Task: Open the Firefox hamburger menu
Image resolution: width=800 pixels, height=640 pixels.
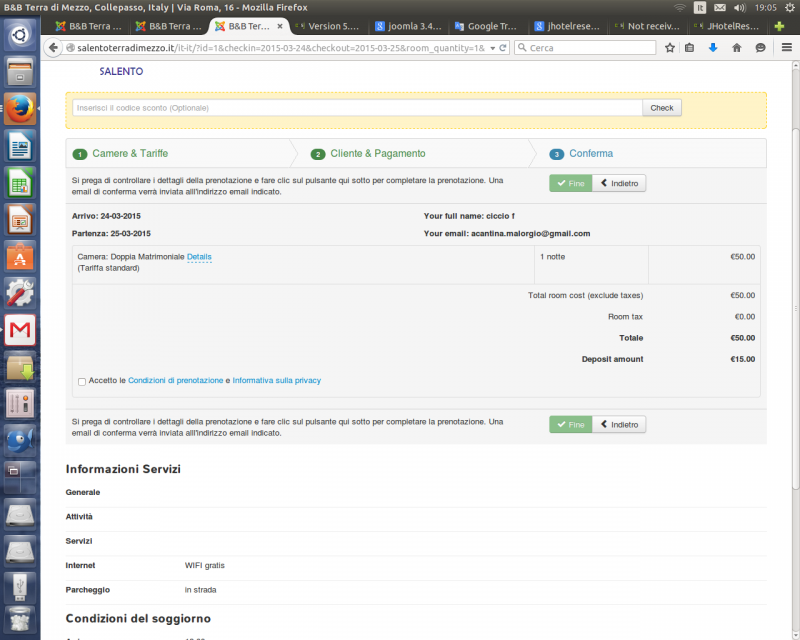Action: pyautogui.click(x=786, y=47)
